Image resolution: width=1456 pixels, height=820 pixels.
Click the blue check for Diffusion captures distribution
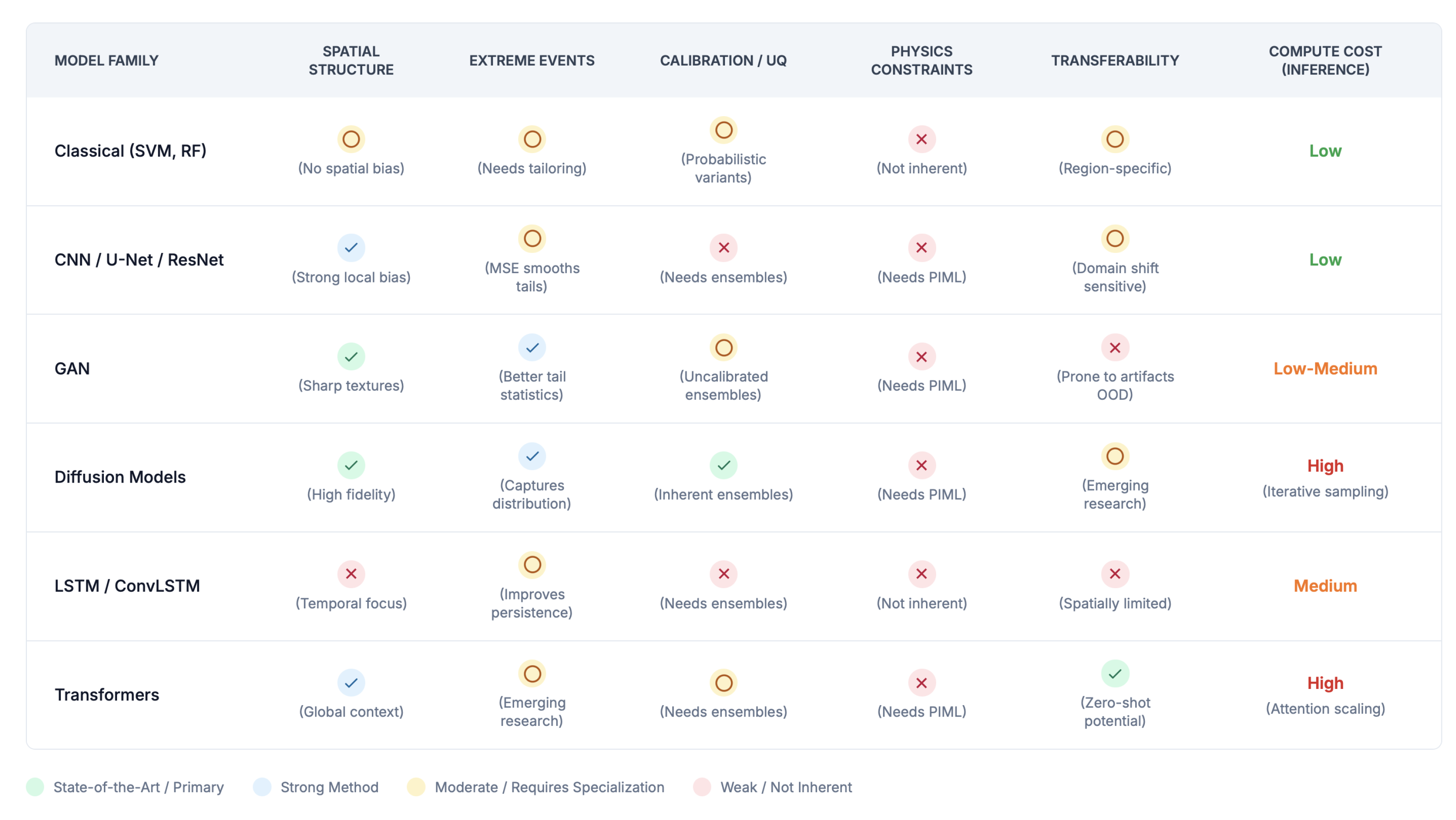point(532,456)
